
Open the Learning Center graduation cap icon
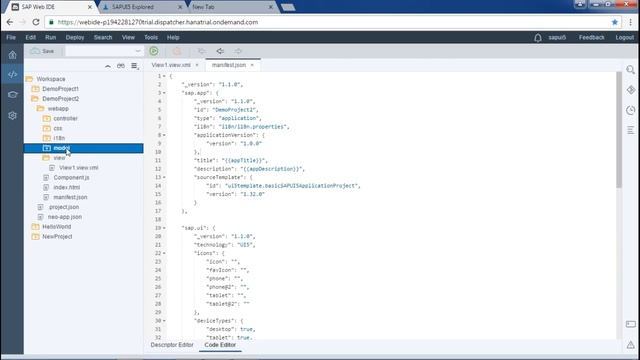(12, 95)
